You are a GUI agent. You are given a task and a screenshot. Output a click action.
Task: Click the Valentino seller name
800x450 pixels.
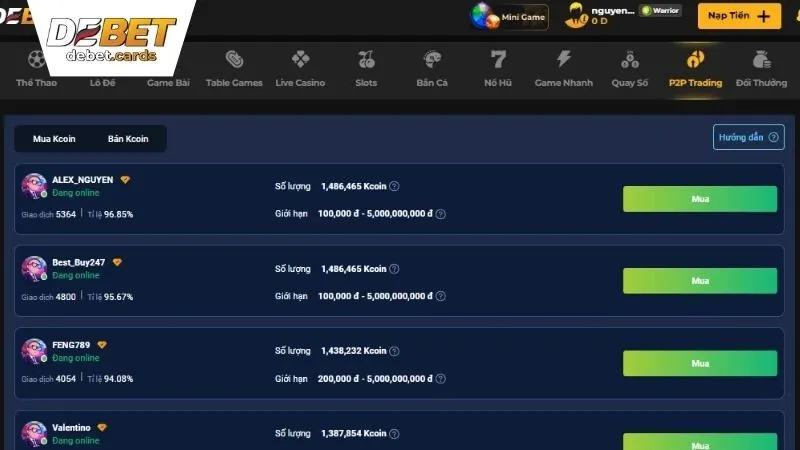(71, 428)
